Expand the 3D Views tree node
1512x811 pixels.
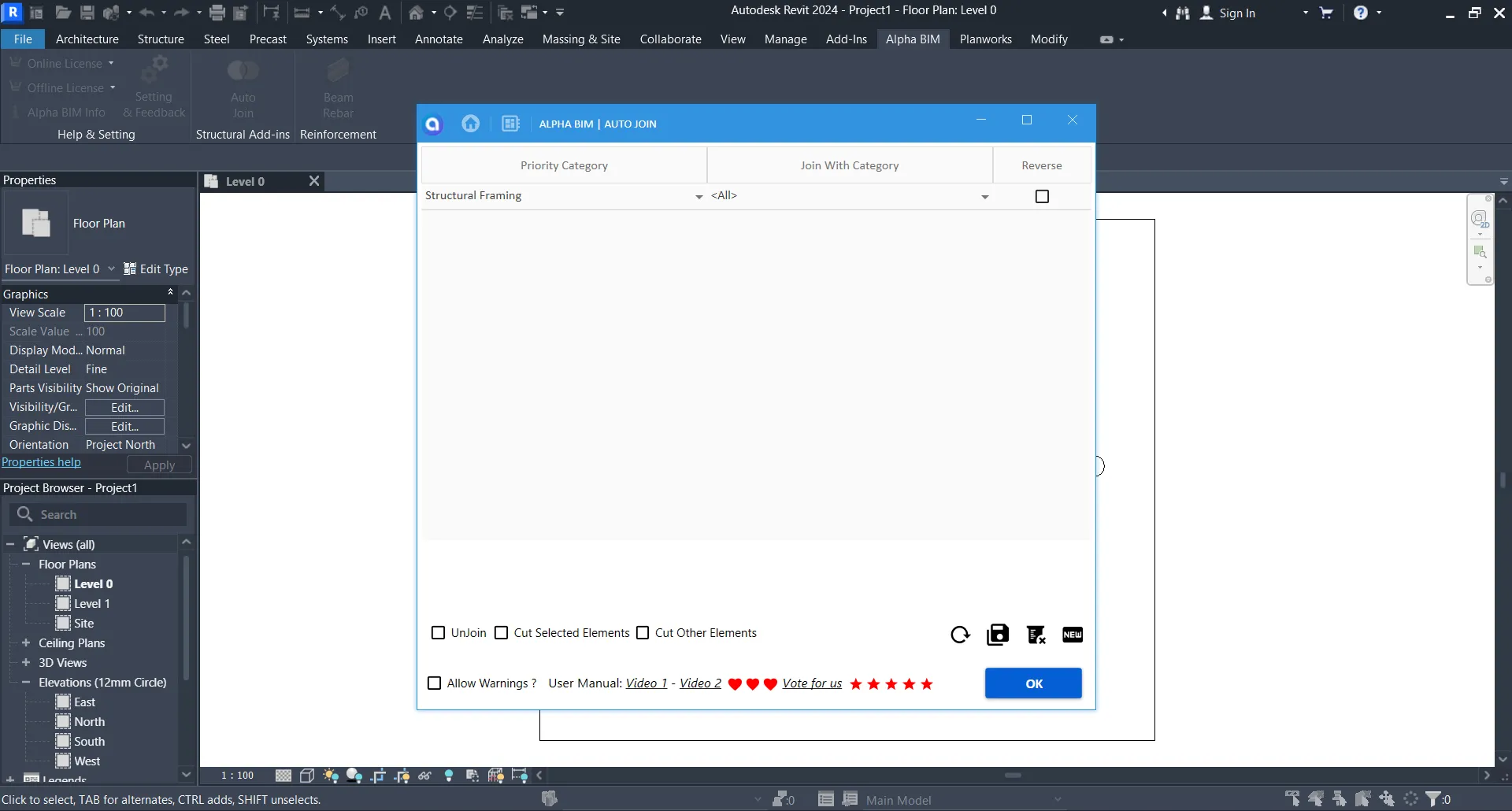pos(26,662)
